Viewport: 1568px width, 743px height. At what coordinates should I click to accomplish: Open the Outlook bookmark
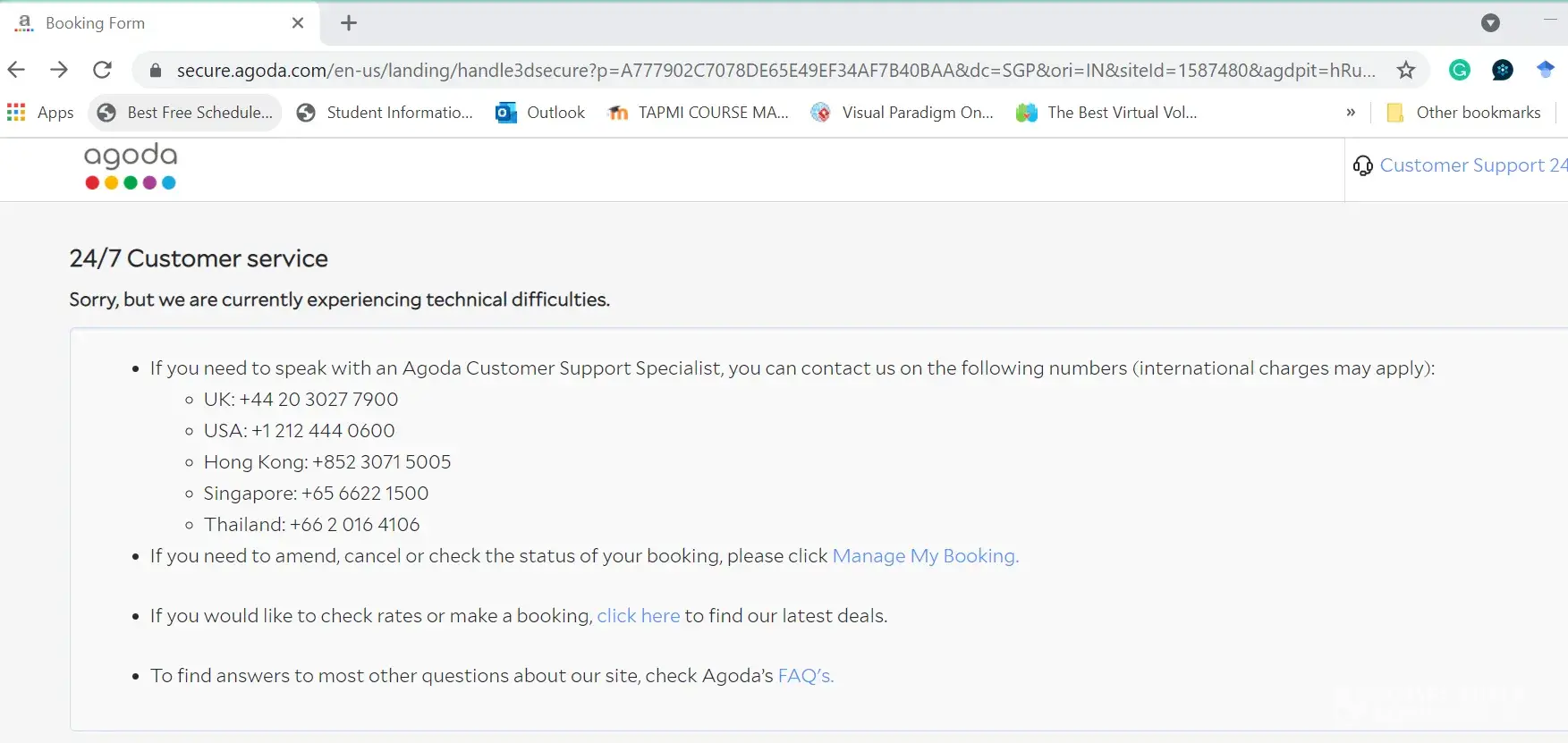[x=540, y=113]
